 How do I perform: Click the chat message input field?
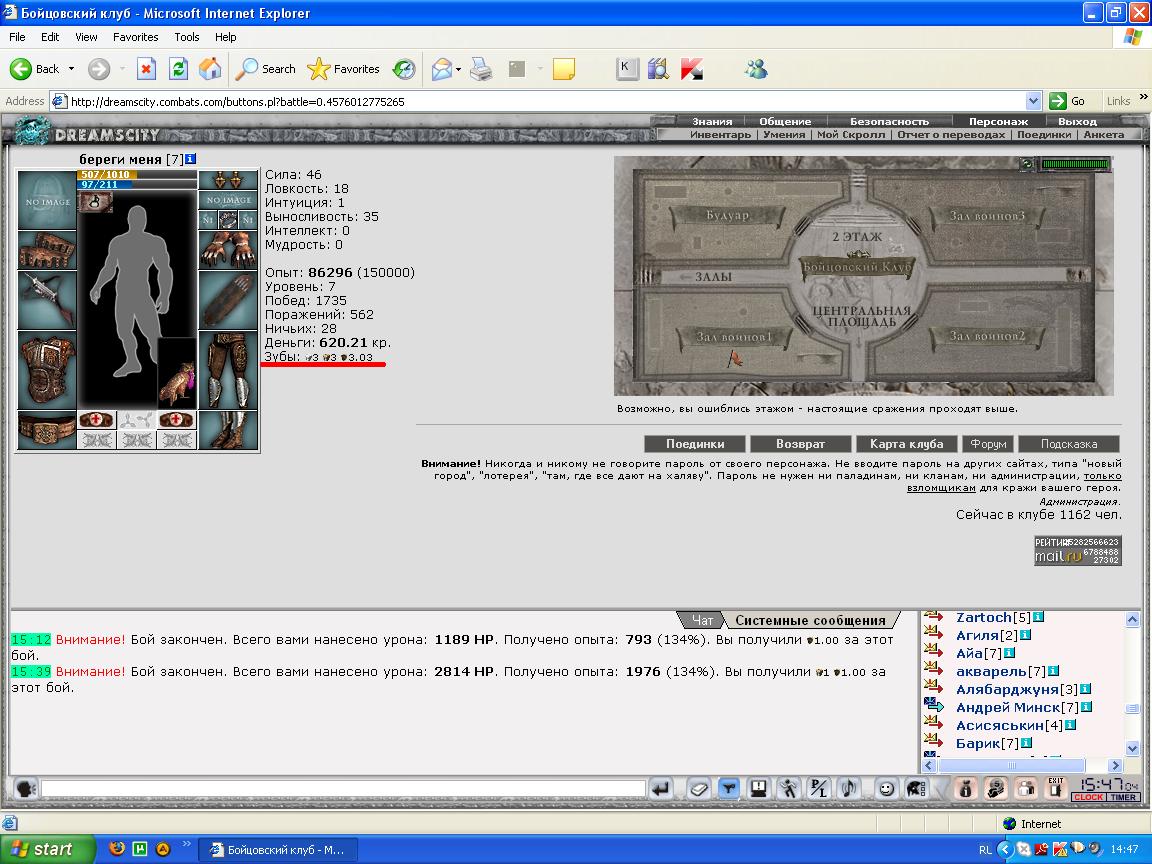coord(343,788)
